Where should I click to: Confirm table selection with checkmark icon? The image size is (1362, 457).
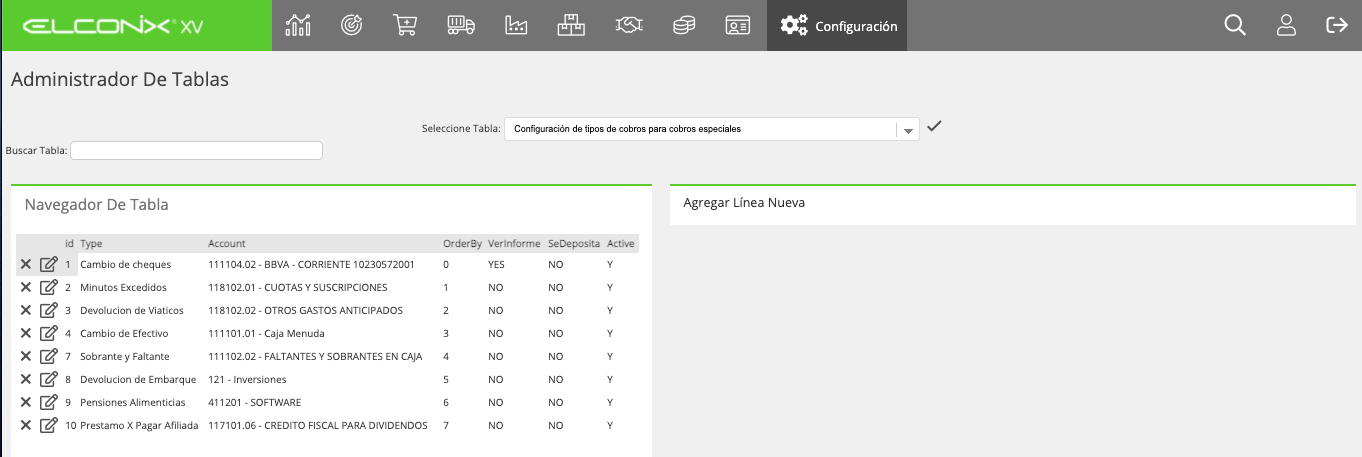point(934,126)
